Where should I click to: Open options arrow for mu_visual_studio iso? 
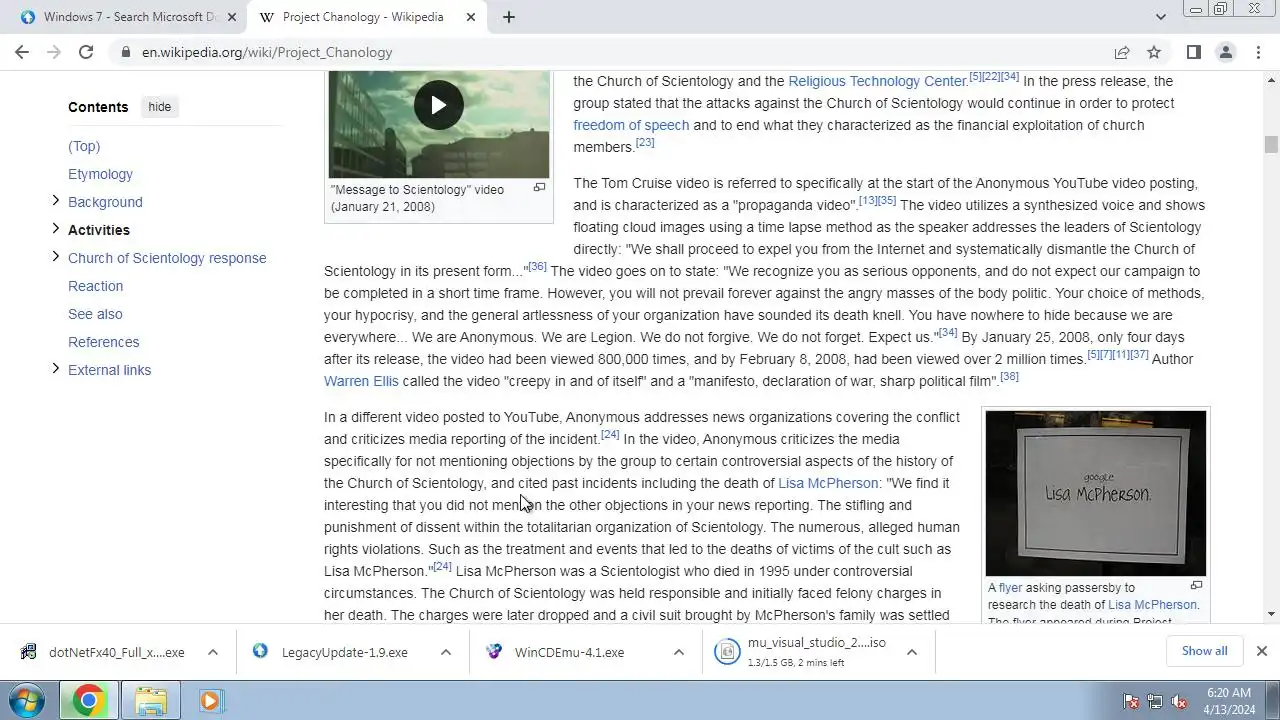click(x=912, y=652)
